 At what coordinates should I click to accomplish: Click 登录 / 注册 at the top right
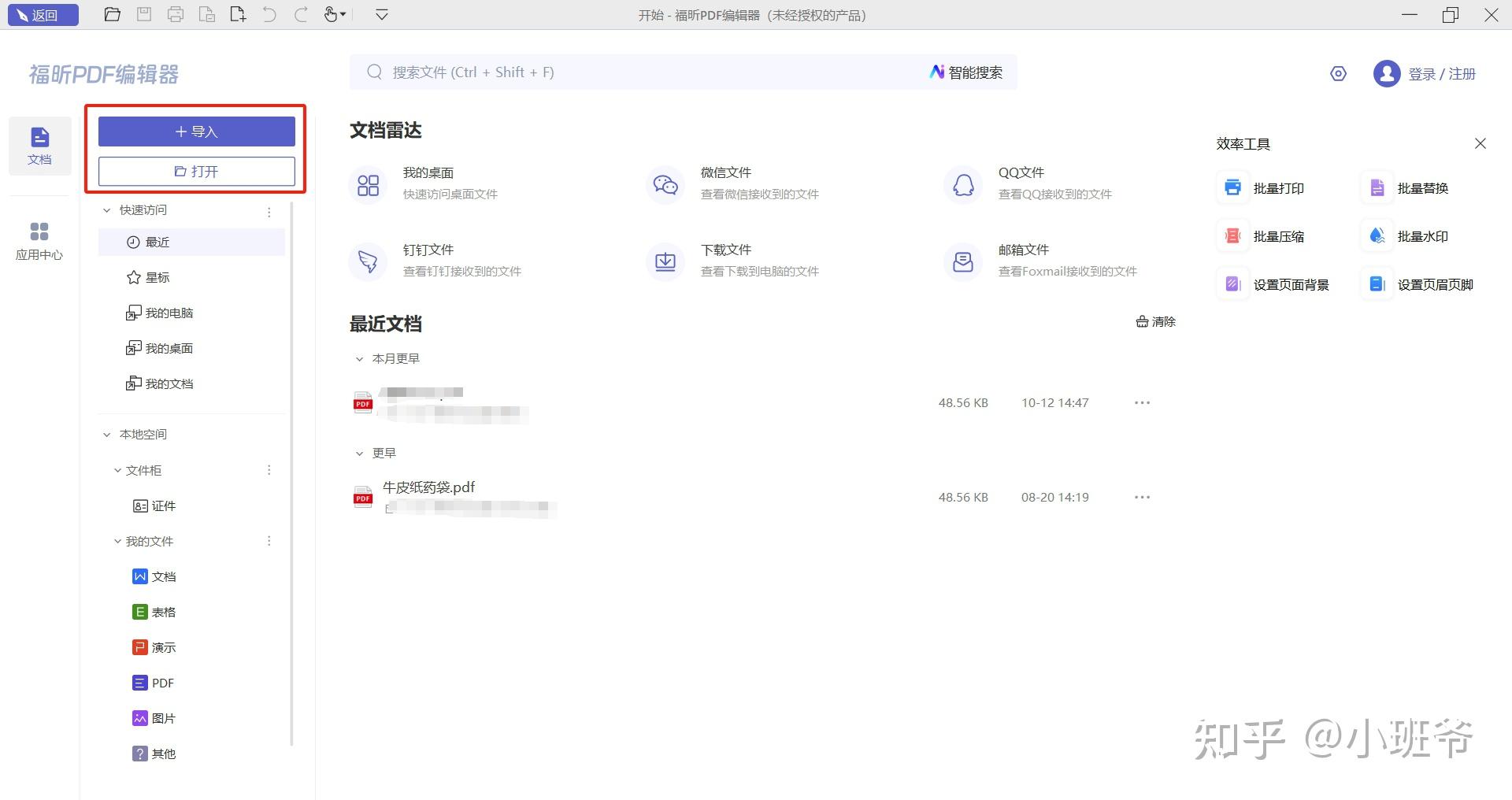(1441, 73)
